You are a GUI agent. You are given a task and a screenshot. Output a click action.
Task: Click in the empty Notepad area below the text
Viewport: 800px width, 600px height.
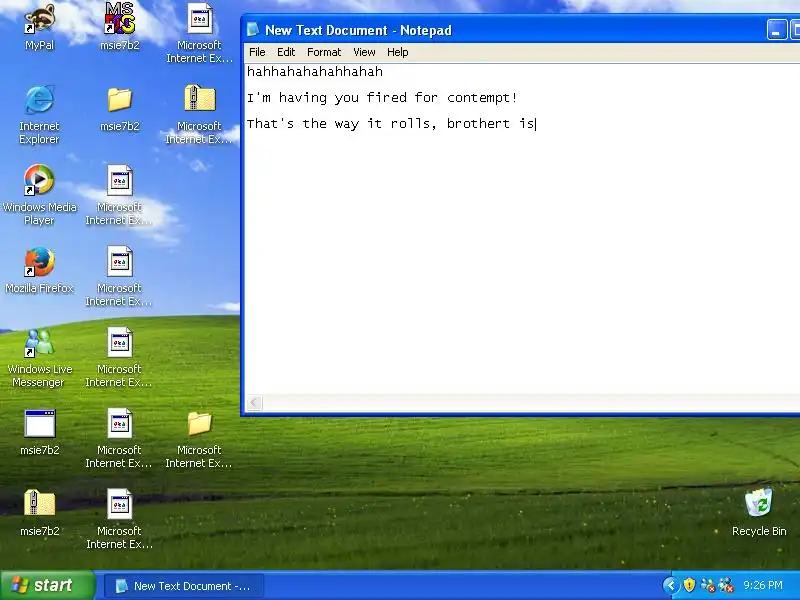click(520, 265)
